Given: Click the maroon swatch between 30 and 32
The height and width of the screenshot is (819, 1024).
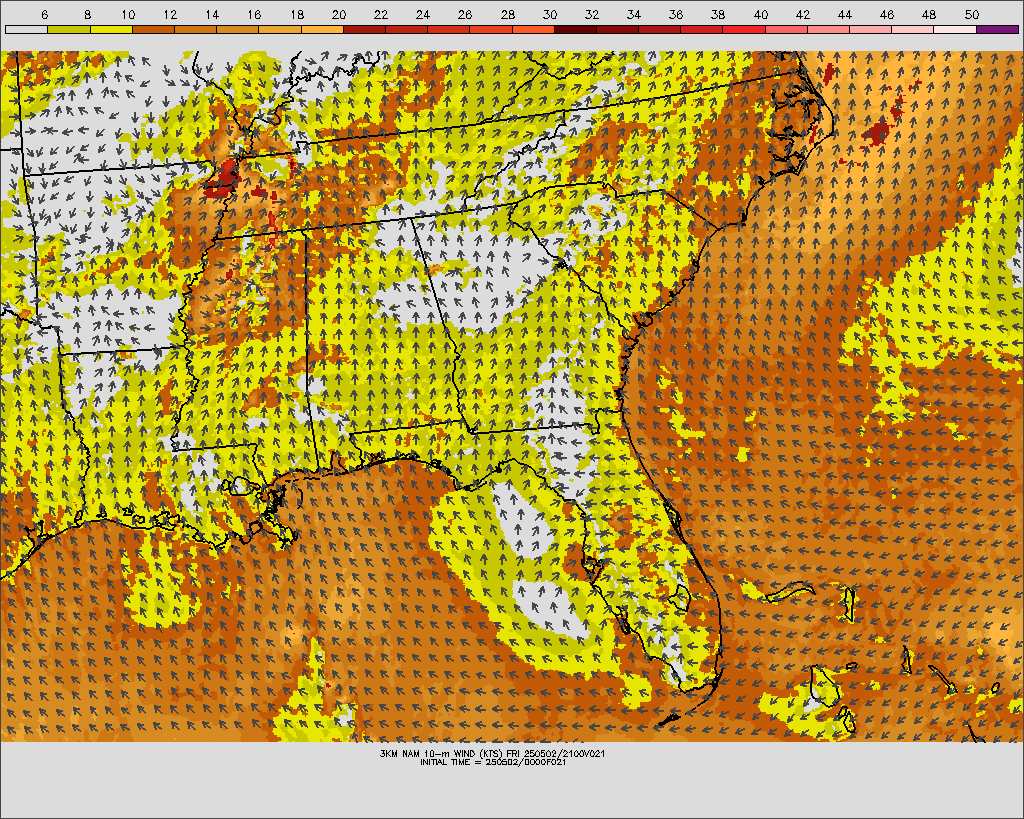Looking at the screenshot, I should (575, 29).
